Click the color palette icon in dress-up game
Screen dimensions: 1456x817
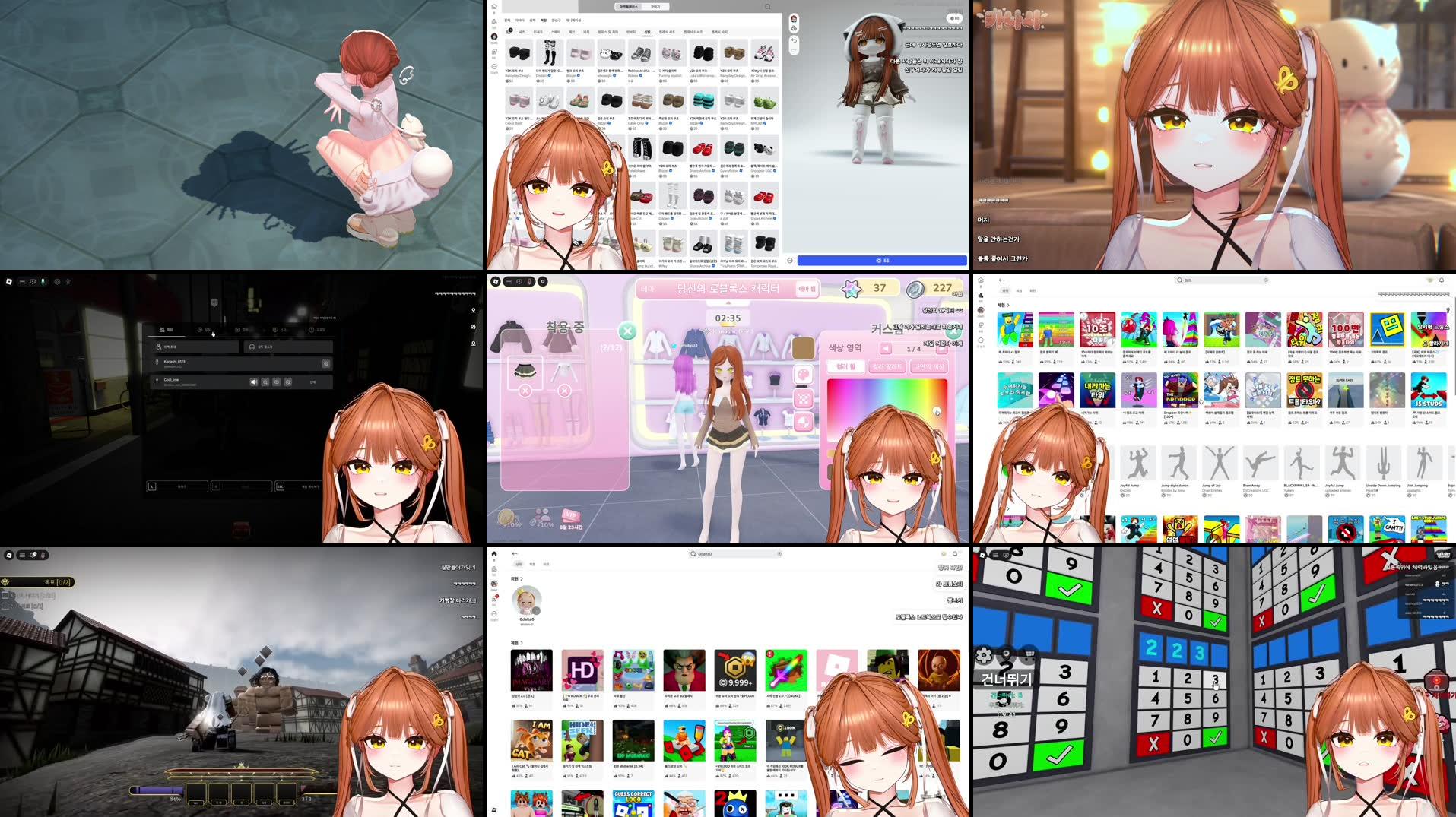pyautogui.click(x=804, y=375)
